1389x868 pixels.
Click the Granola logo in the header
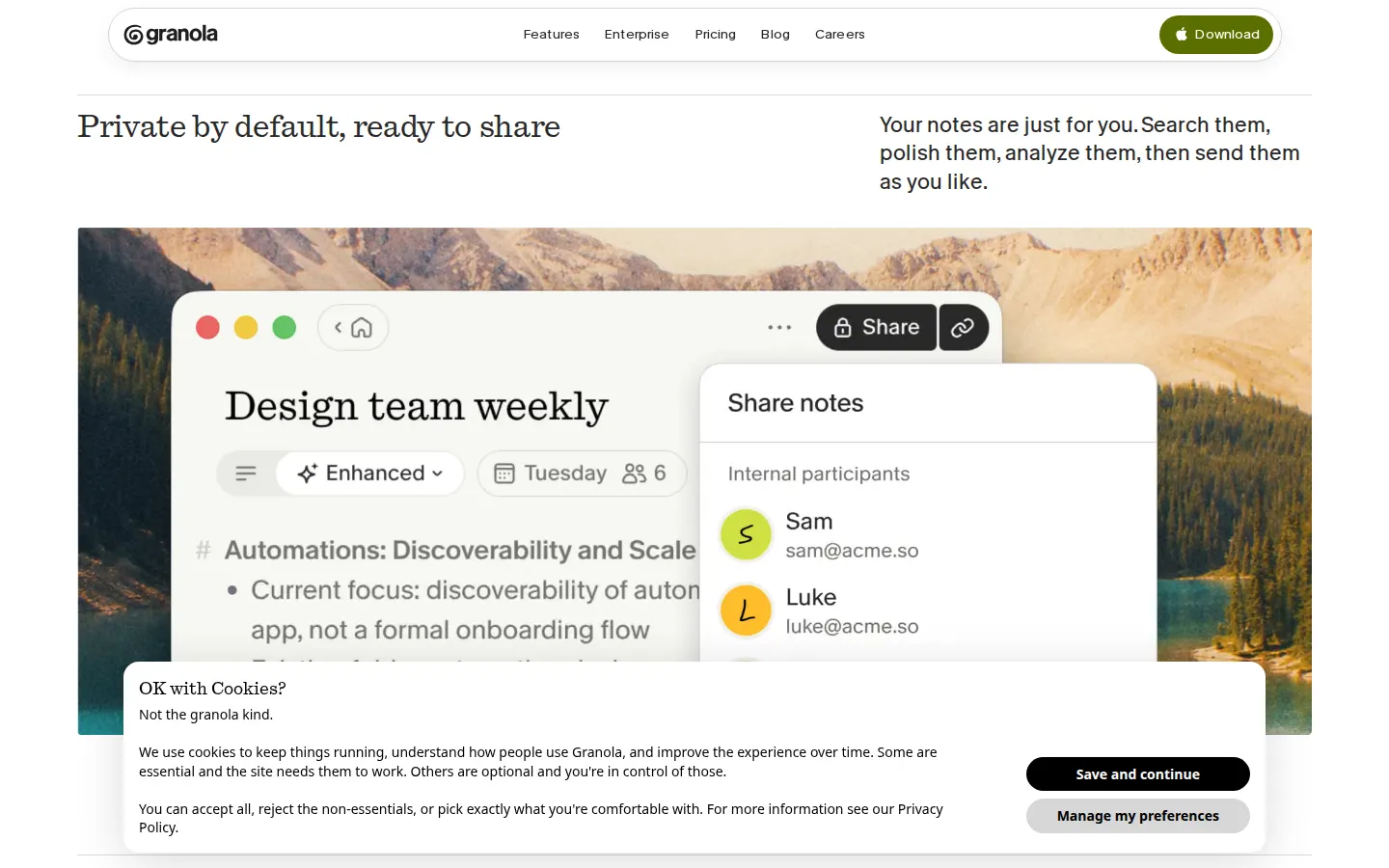pos(171,35)
